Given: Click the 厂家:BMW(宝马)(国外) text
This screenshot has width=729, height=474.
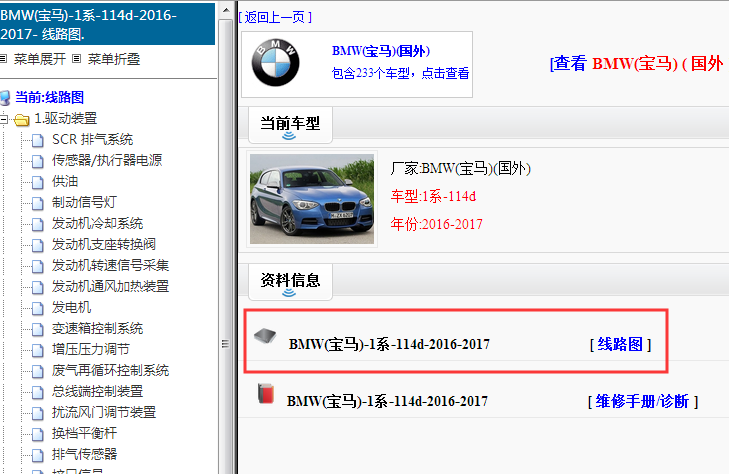Looking at the screenshot, I should 461,168.
